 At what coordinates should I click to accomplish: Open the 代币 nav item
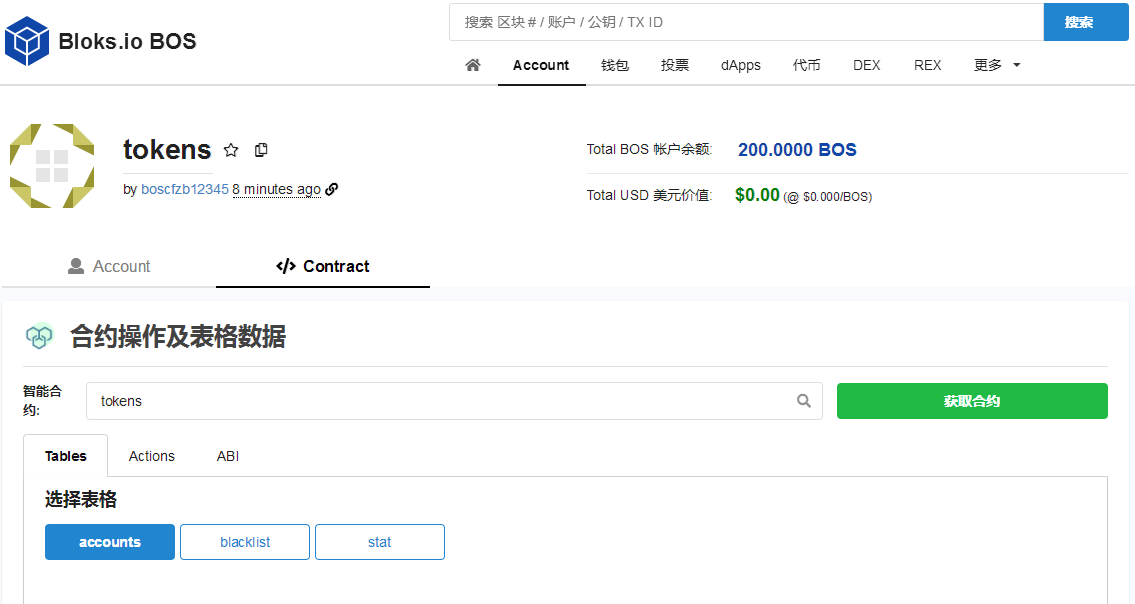tap(806, 65)
